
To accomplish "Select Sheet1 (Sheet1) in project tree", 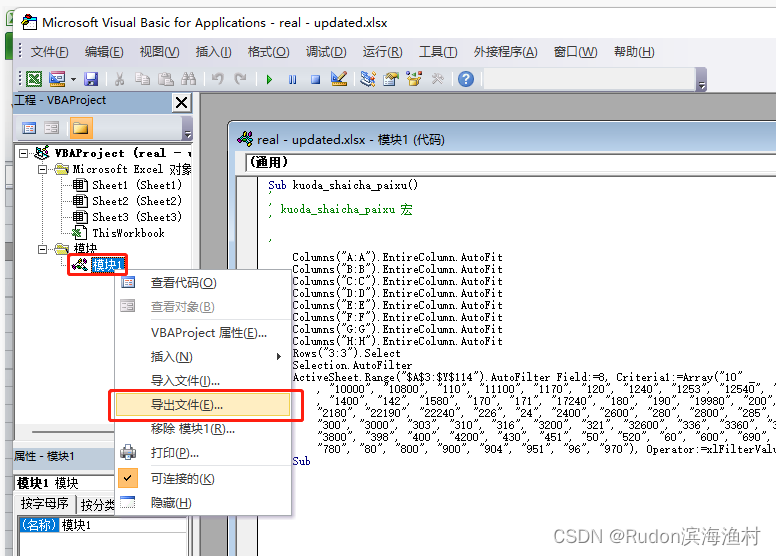I will tap(137, 185).
